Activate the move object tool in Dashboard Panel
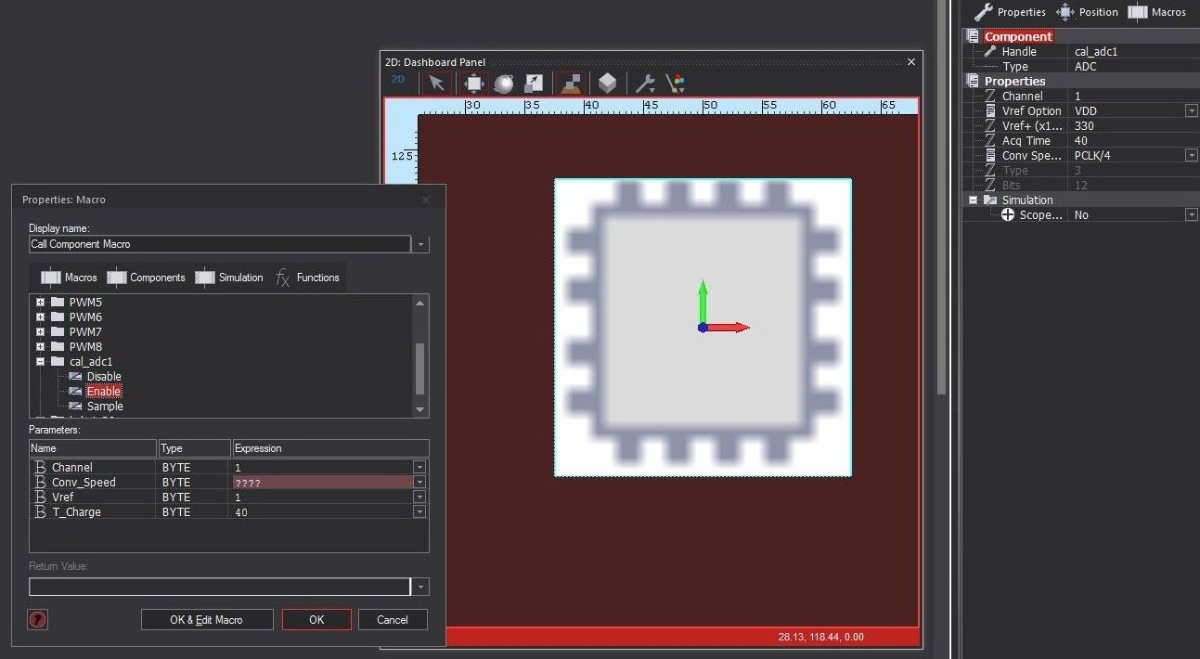The width and height of the screenshot is (1200, 659). point(474,83)
